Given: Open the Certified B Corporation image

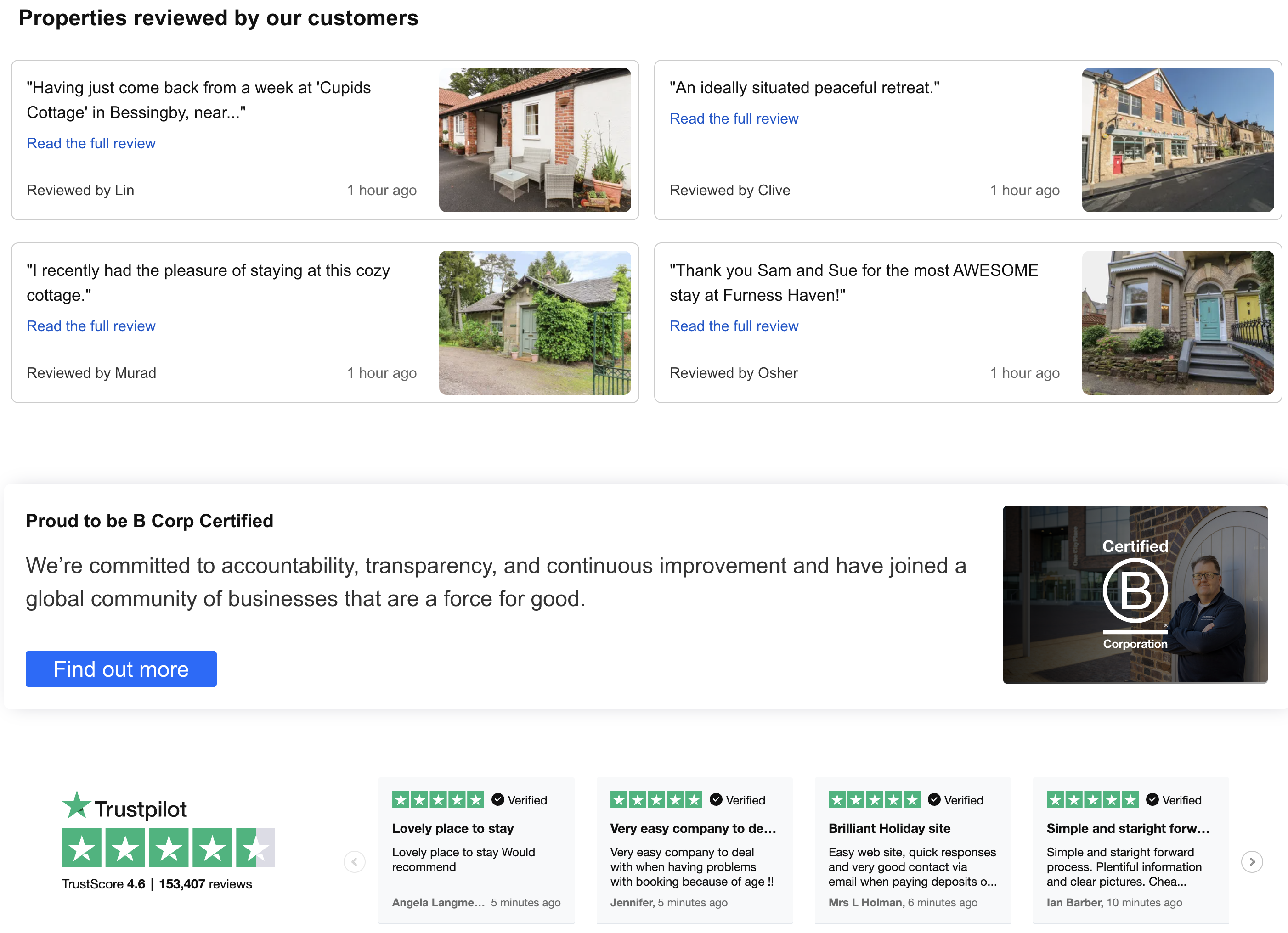Looking at the screenshot, I should click(x=1135, y=594).
